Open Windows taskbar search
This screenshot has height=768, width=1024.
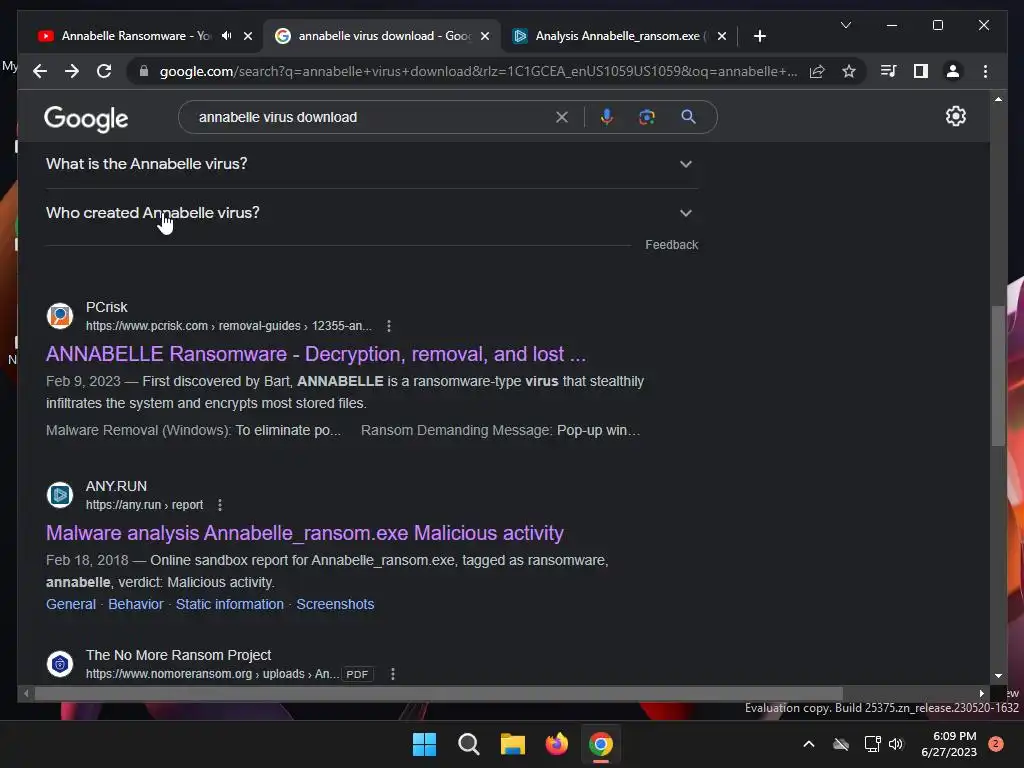tap(468, 744)
